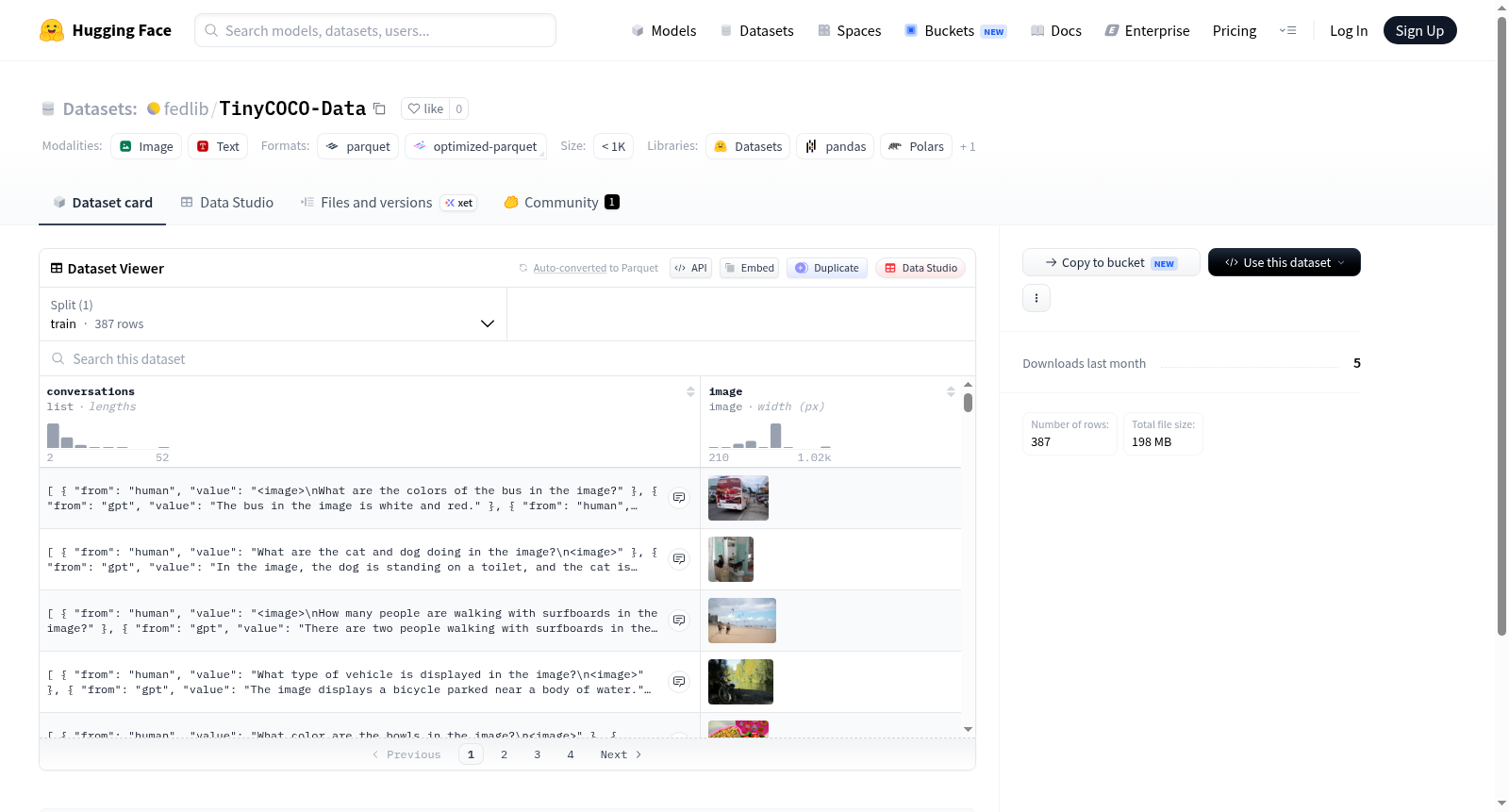Screen dimensions: 1509x812
Task: Click the conversations lengths histogram
Action: (108, 435)
